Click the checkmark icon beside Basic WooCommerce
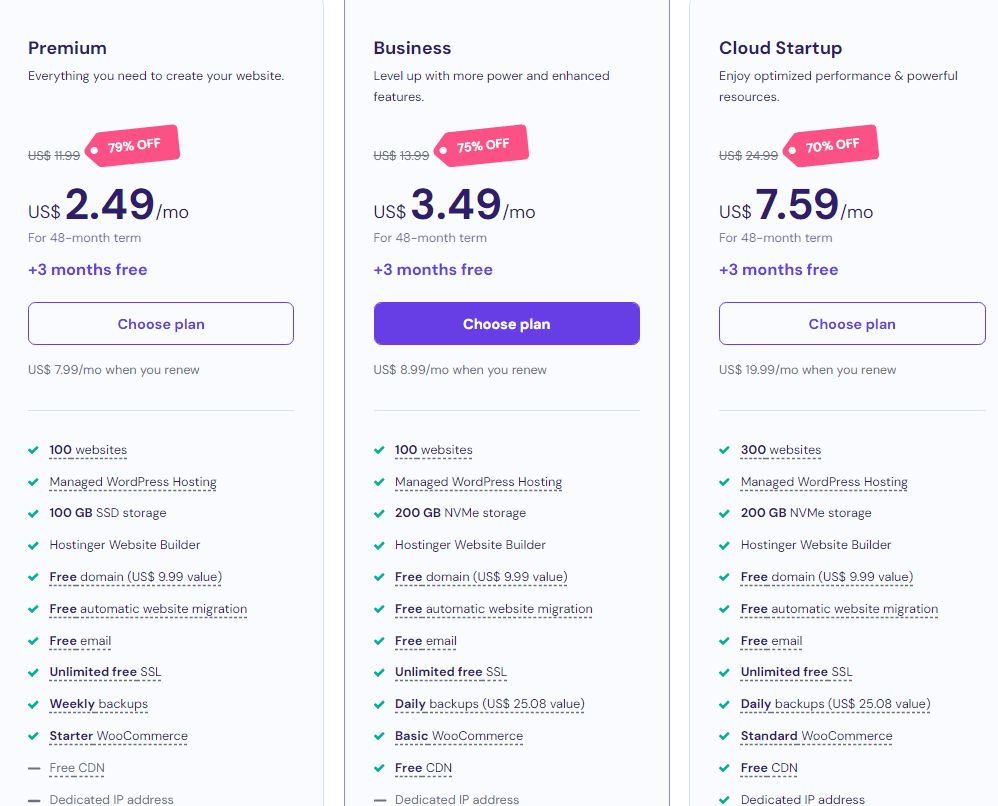 379,737
